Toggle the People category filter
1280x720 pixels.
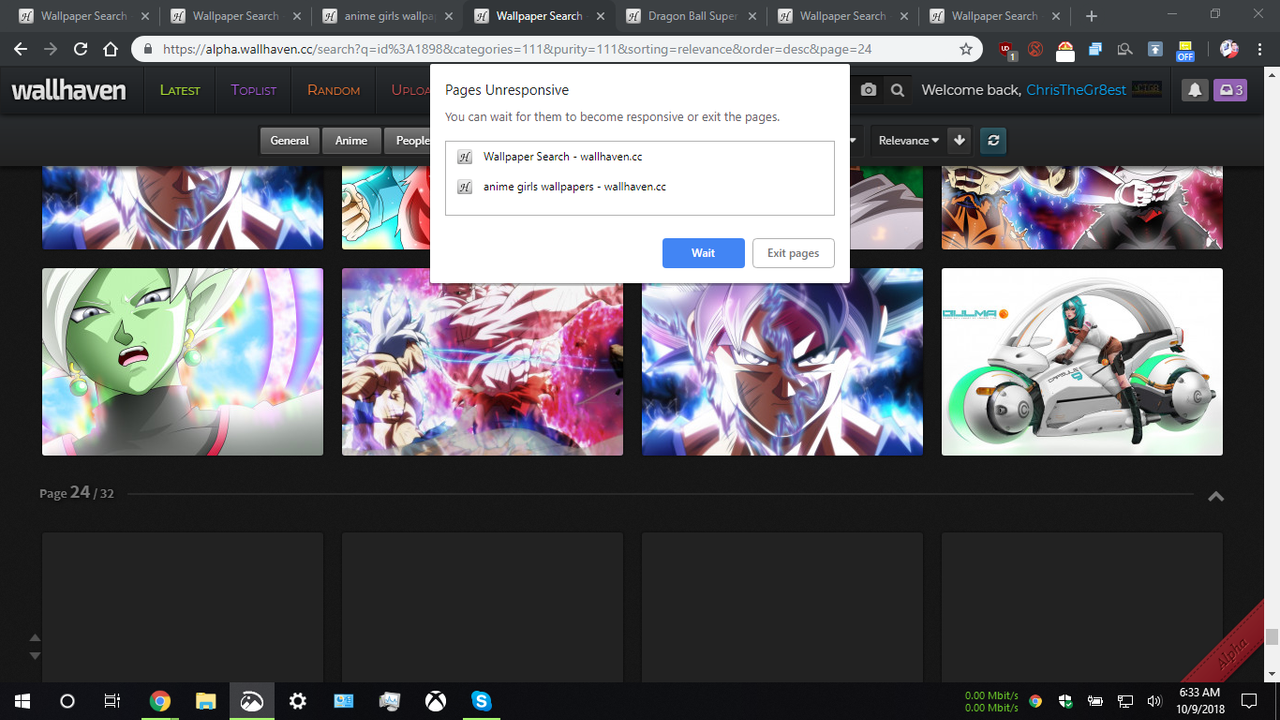[x=409, y=140]
